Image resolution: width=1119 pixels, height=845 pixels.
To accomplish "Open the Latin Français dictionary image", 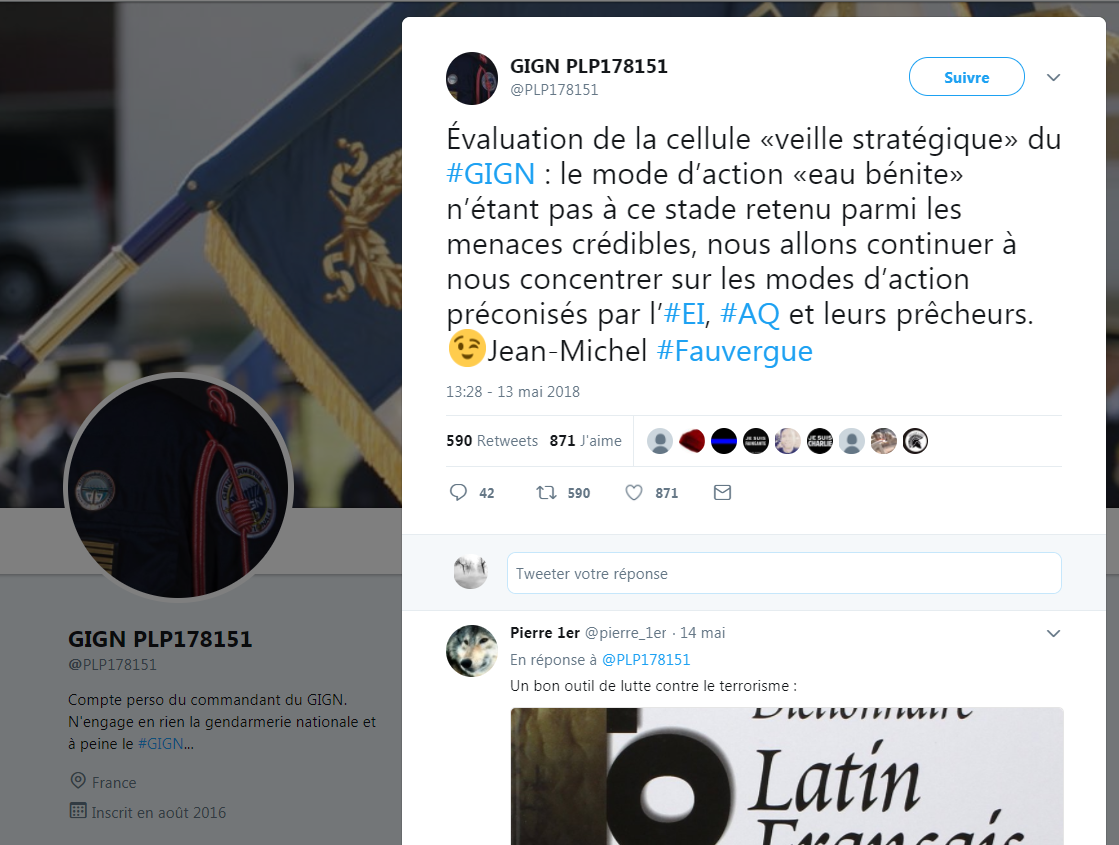I will [x=786, y=776].
